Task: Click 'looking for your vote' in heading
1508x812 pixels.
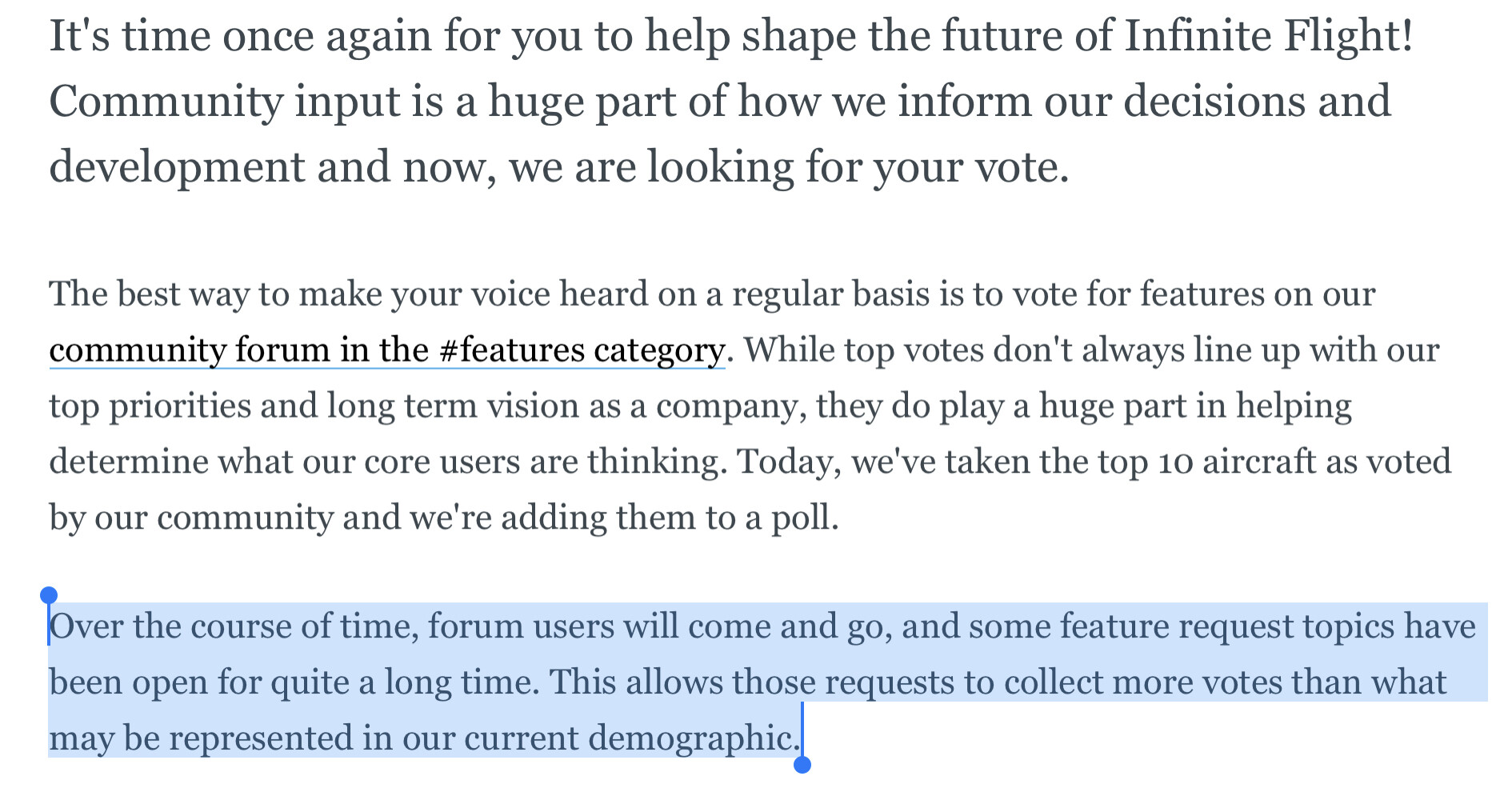Action: pos(856,167)
